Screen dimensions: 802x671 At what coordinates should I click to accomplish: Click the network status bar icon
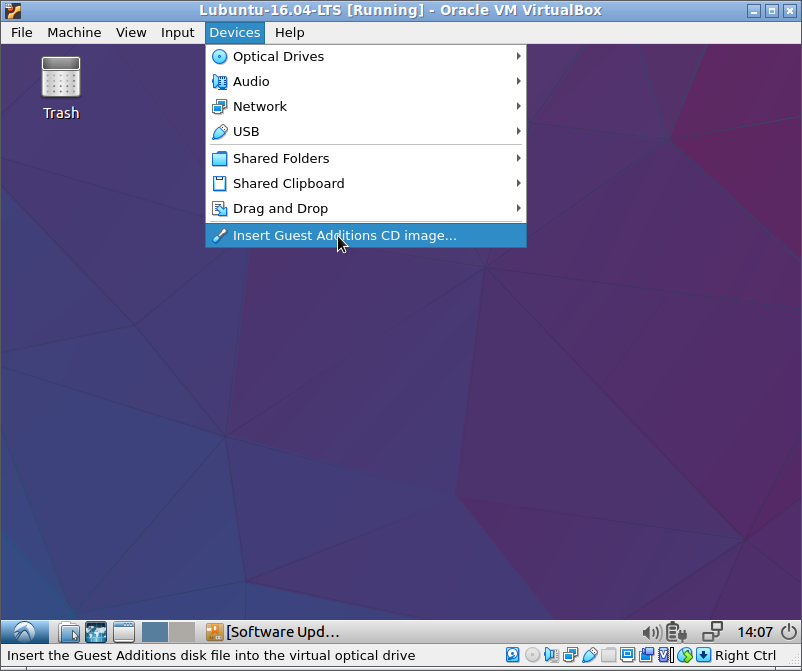coord(570,655)
